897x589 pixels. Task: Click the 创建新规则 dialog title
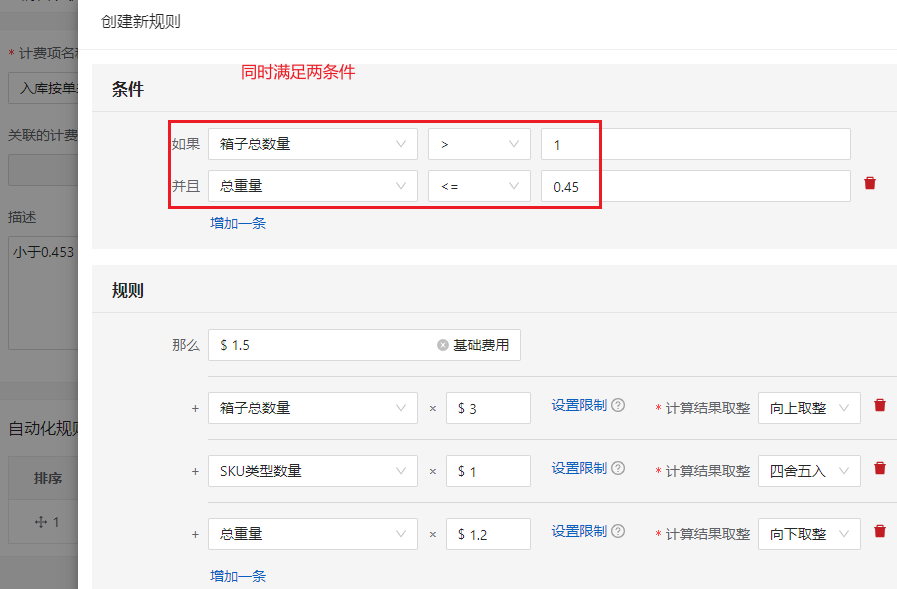[x=141, y=22]
